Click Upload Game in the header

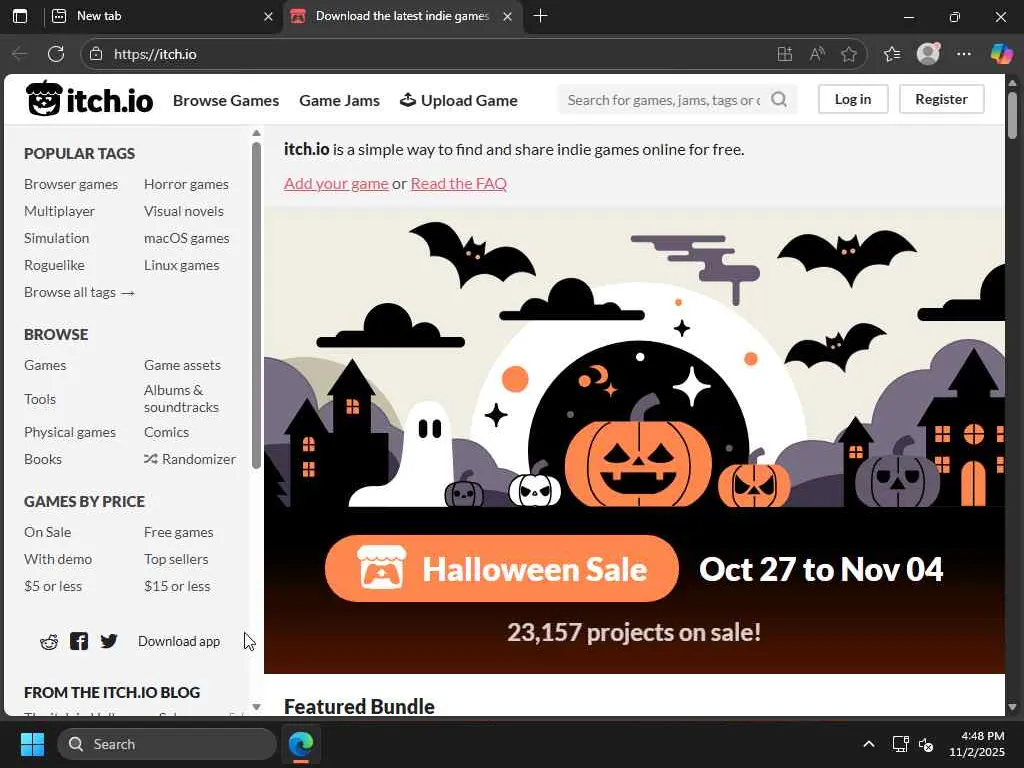pyautogui.click(x=458, y=101)
